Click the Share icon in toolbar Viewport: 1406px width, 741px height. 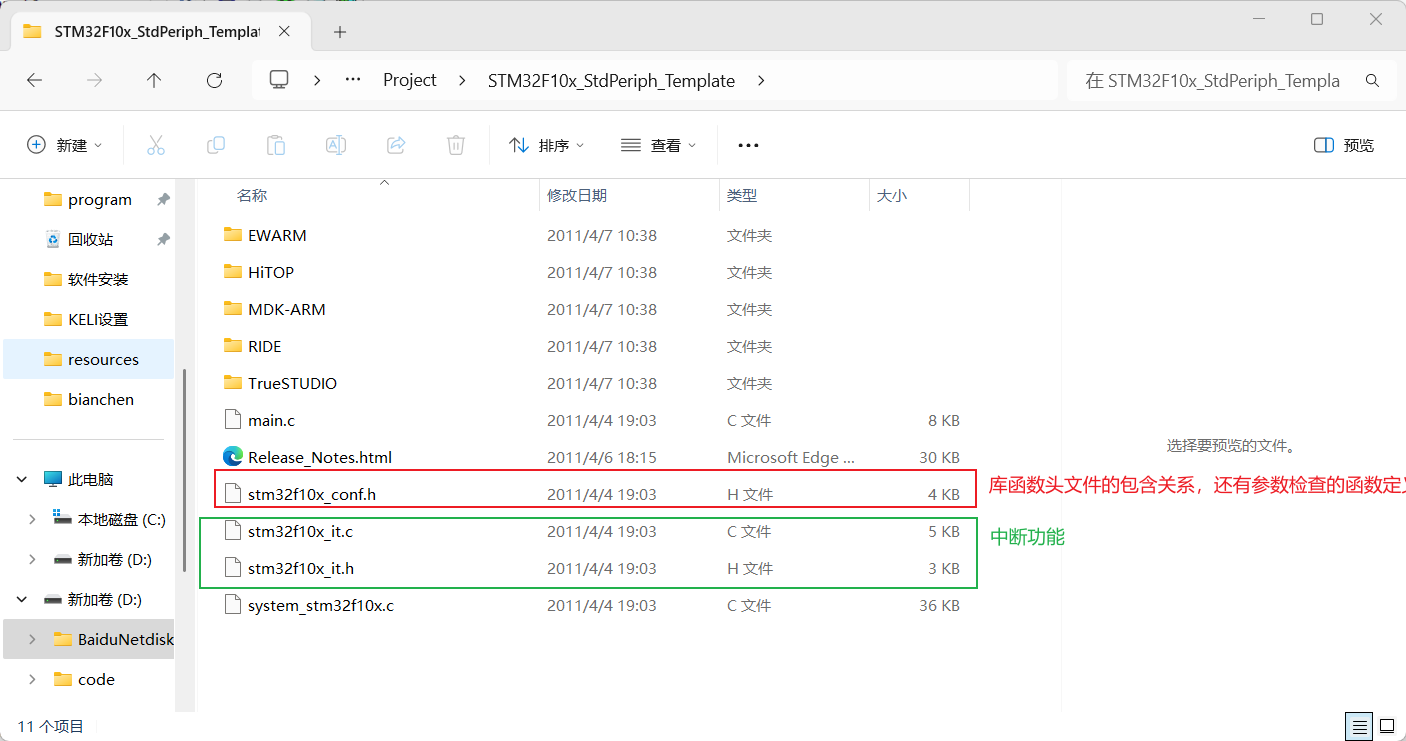tap(396, 145)
